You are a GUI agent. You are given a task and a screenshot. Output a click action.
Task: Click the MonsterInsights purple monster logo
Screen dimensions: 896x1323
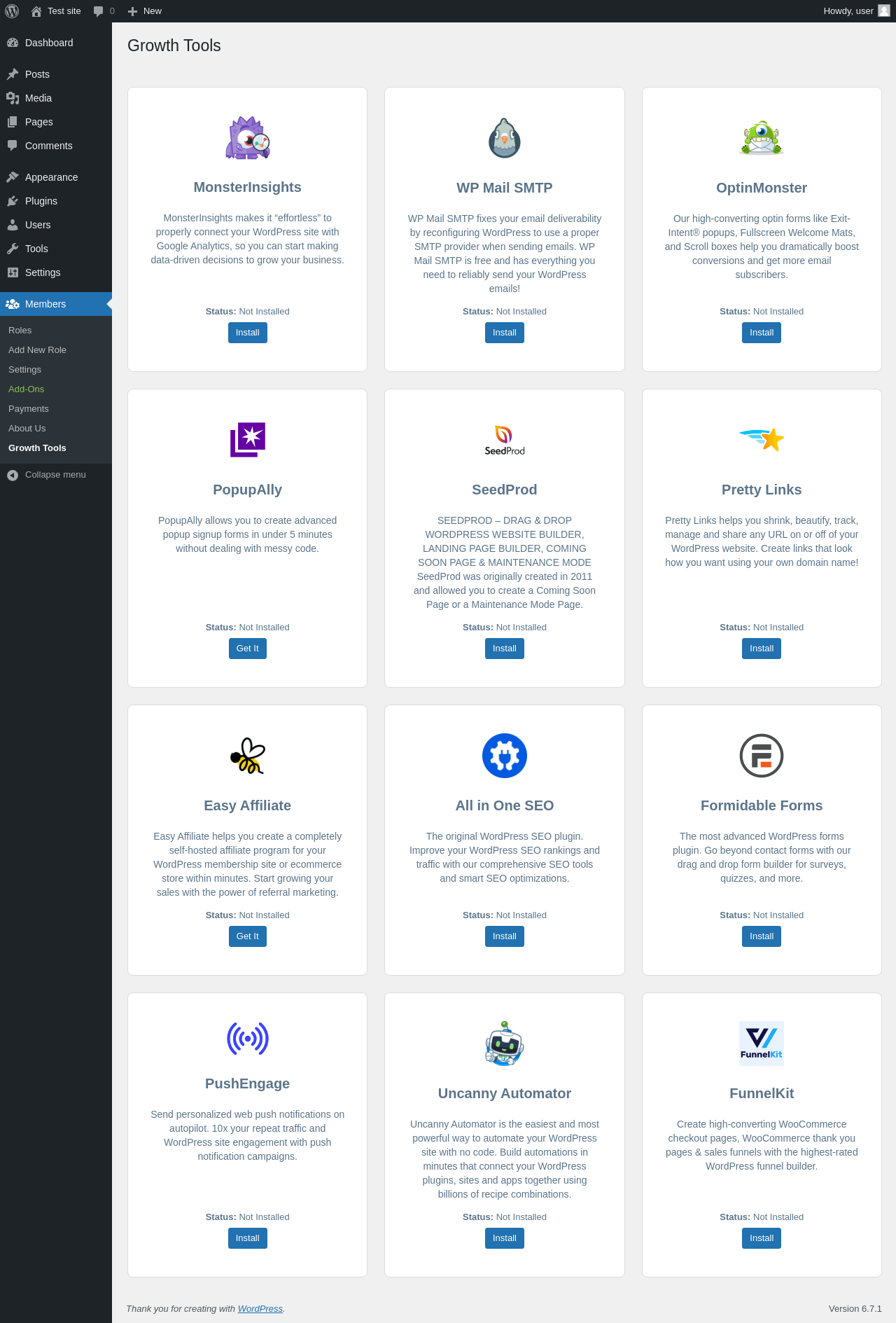tap(248, 138)
